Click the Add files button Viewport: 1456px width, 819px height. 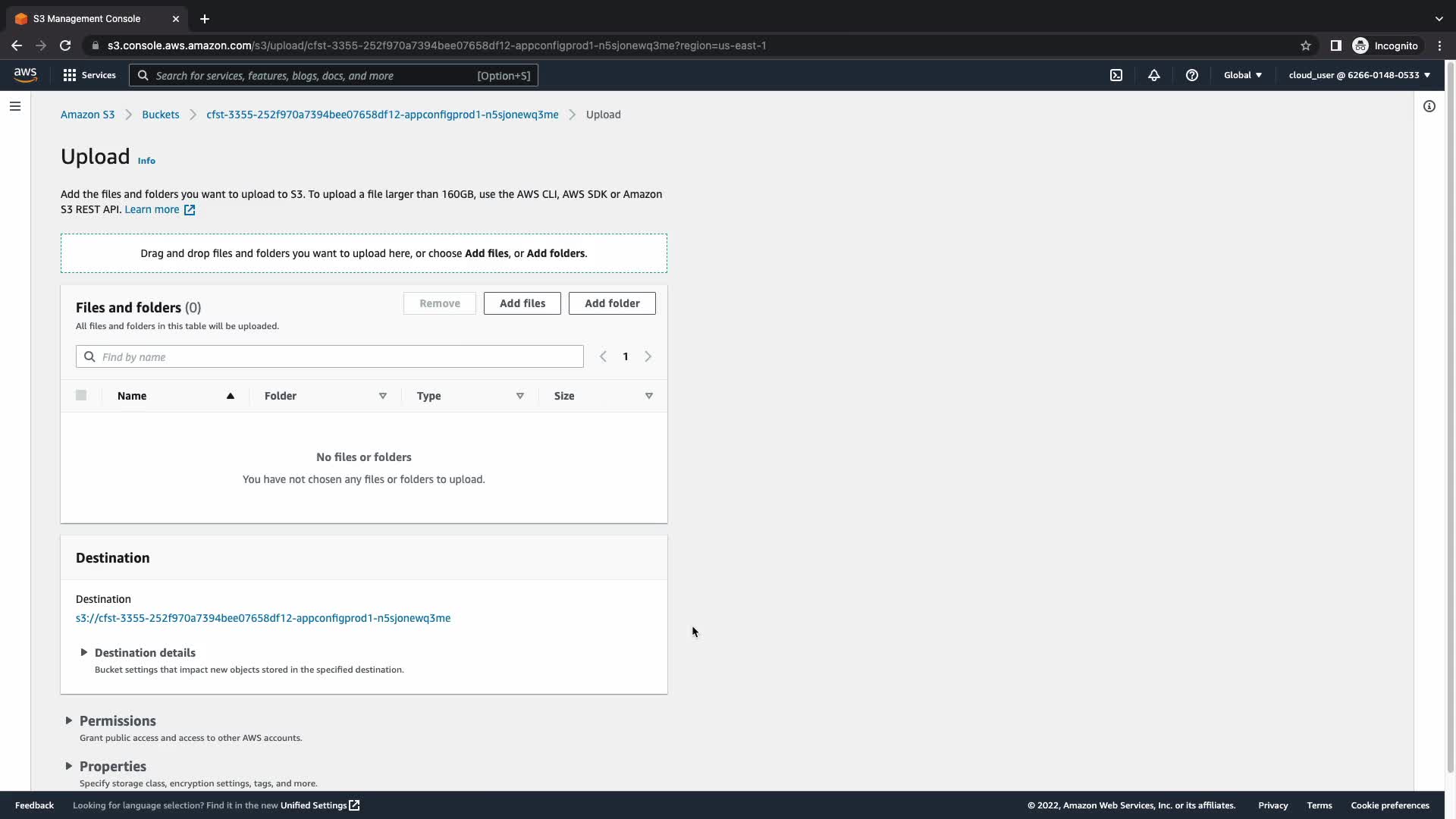(x=522, y=303)
